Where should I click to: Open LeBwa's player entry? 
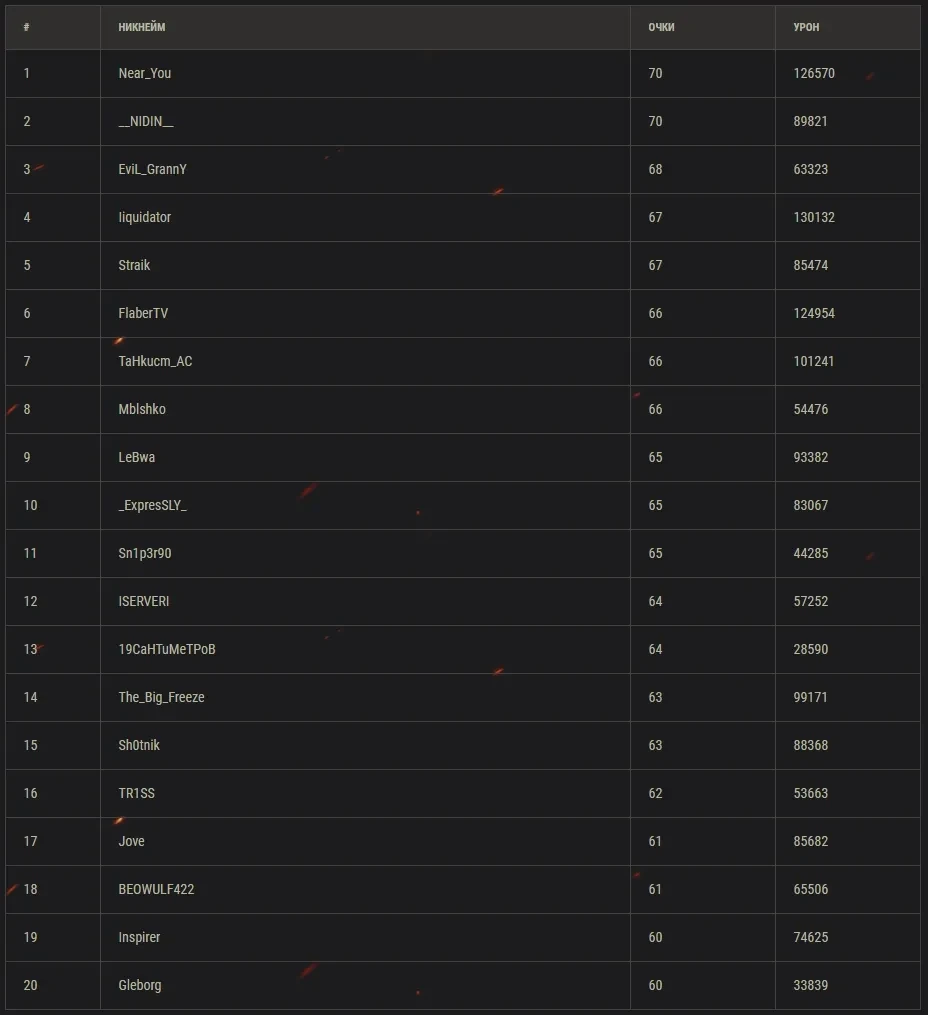coord(137,457)
